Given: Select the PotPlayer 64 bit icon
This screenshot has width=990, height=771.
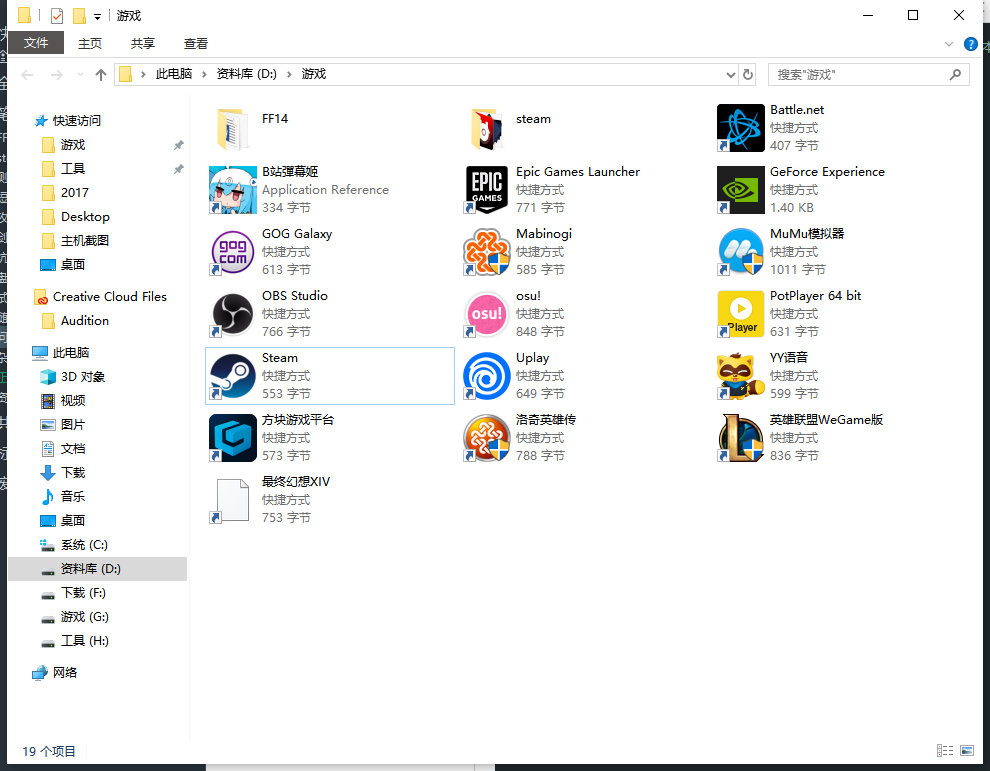Looking at the screenshot, I should tap(741, 314).
